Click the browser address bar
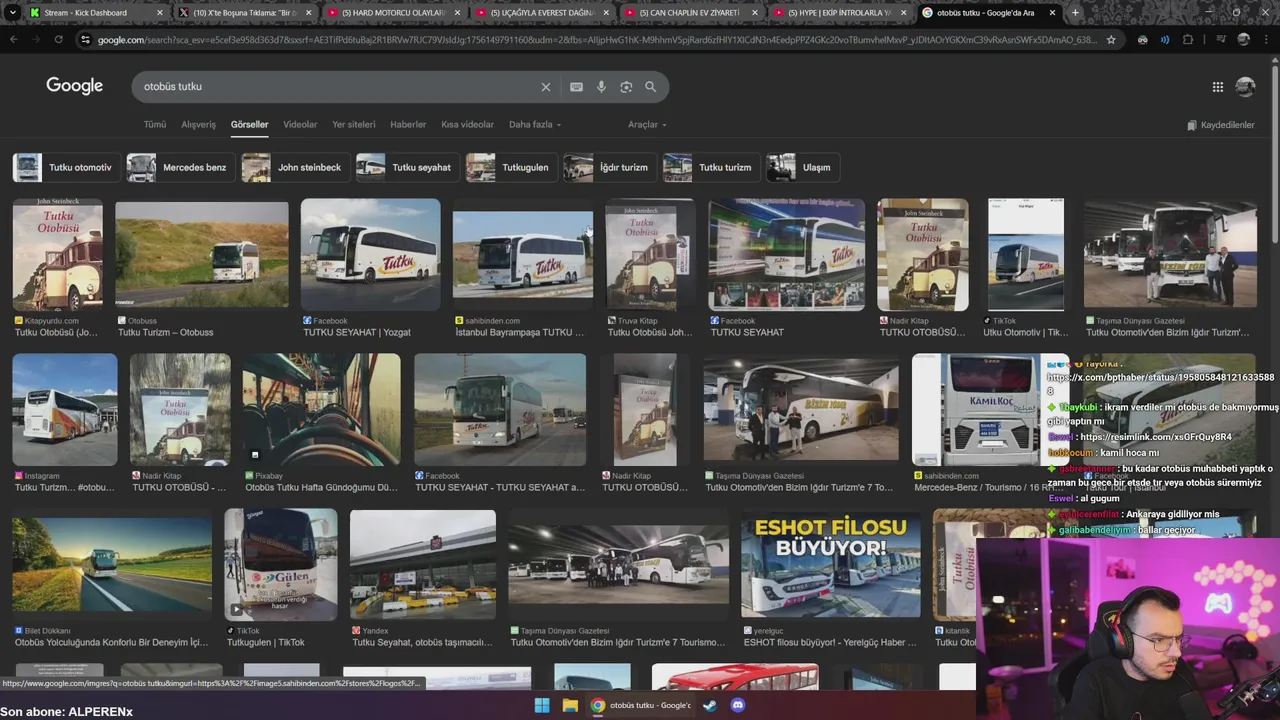Image resolution: width=1280 pixels, height=720 pixels. 597,39
